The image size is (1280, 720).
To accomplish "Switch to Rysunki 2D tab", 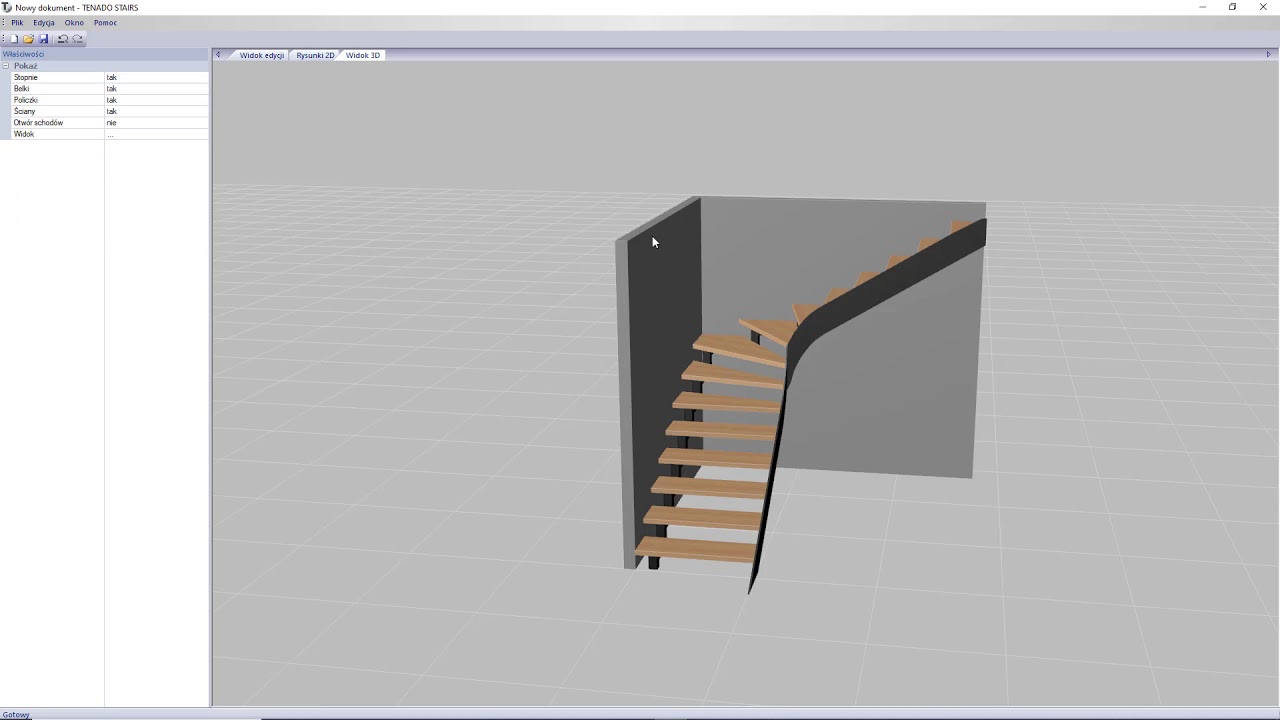I will (x=315, y=55).
